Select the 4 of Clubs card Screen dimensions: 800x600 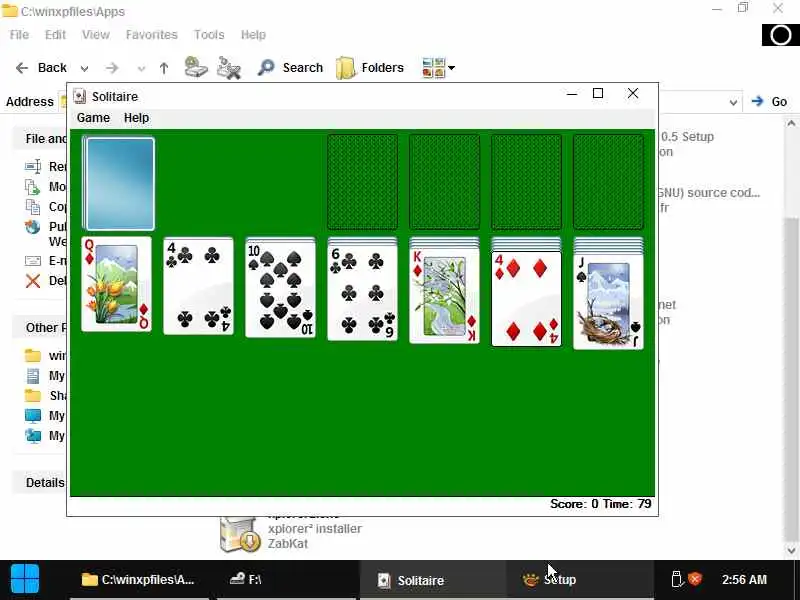pos(198,286)
